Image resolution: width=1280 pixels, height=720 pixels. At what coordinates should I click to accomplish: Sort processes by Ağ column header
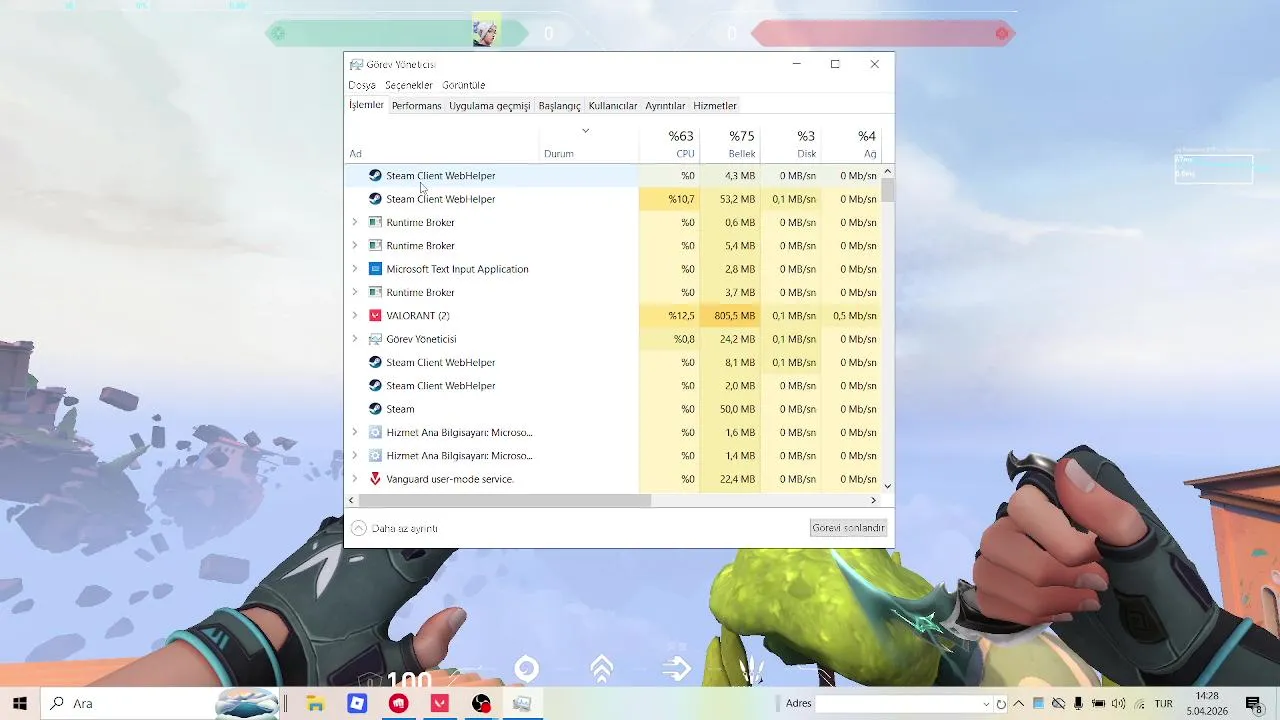(851, 143)
